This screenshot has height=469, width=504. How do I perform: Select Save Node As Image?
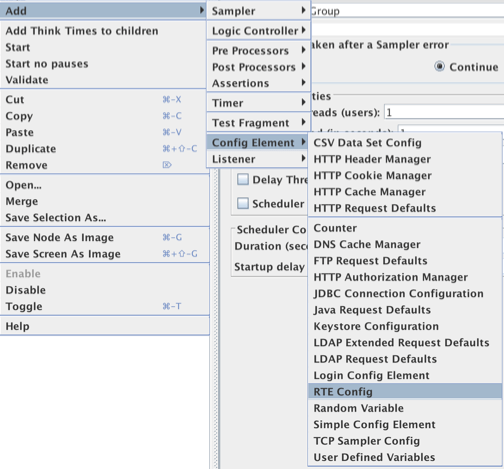(x=105, y=237)
